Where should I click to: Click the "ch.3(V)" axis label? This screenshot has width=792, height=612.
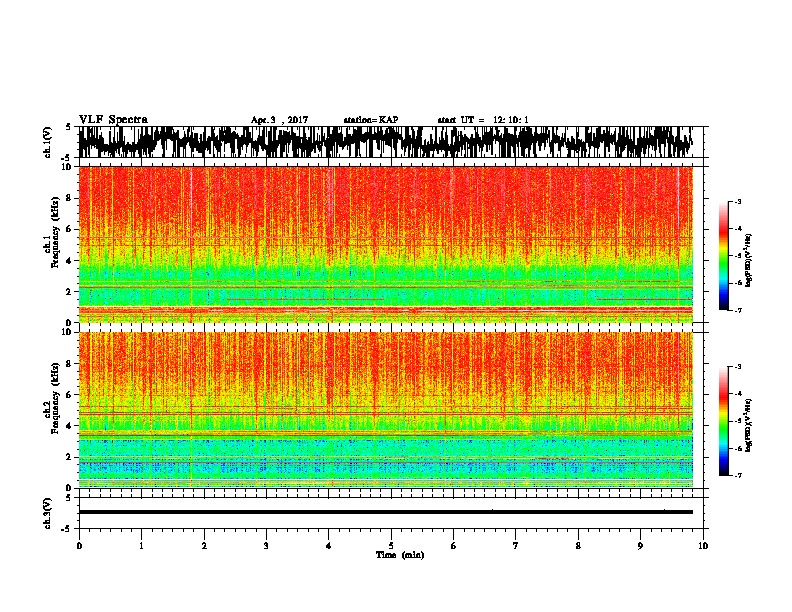click(48, 513)
